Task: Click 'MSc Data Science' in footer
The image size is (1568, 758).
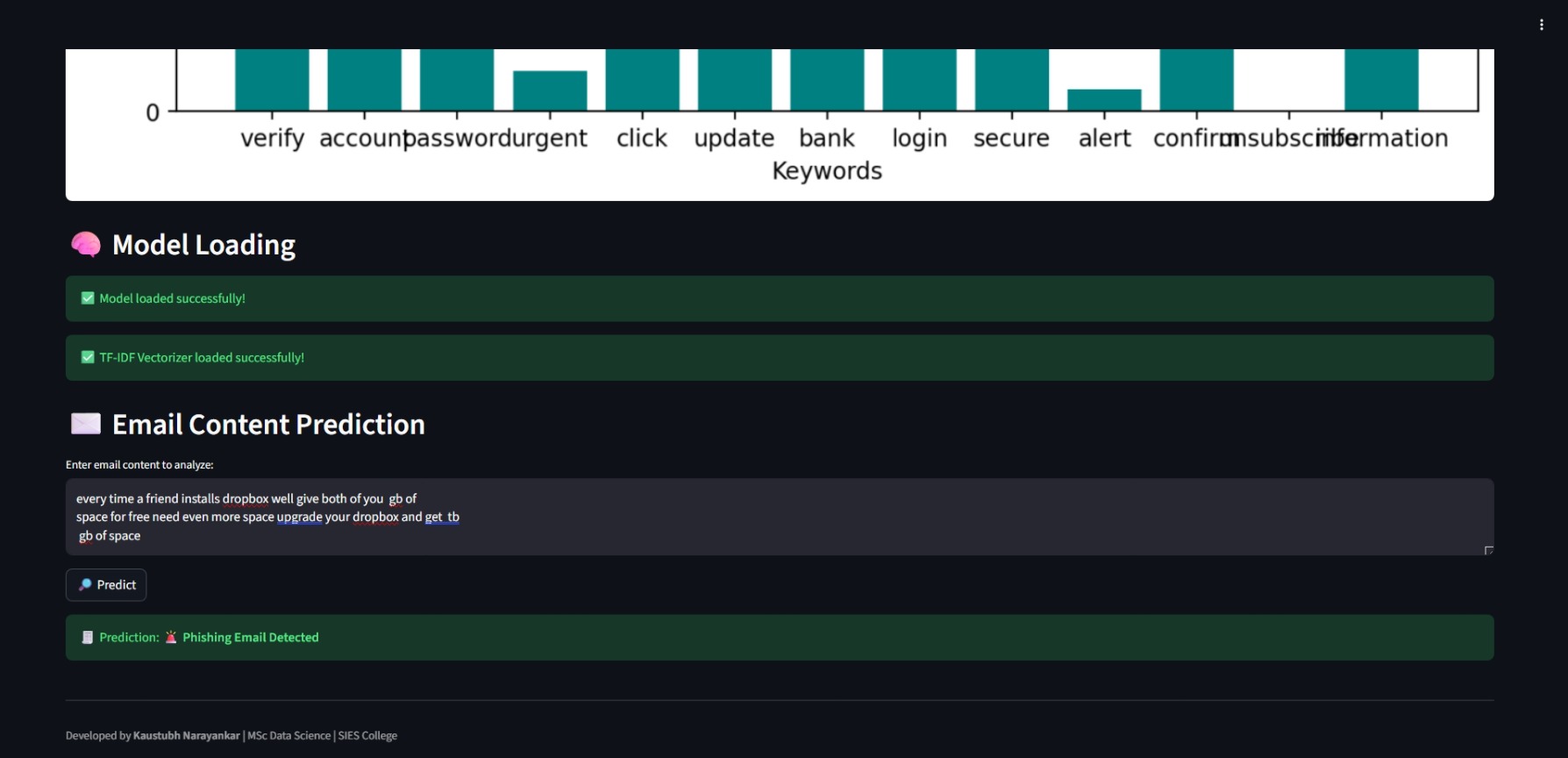Action: tap(289, 736)
